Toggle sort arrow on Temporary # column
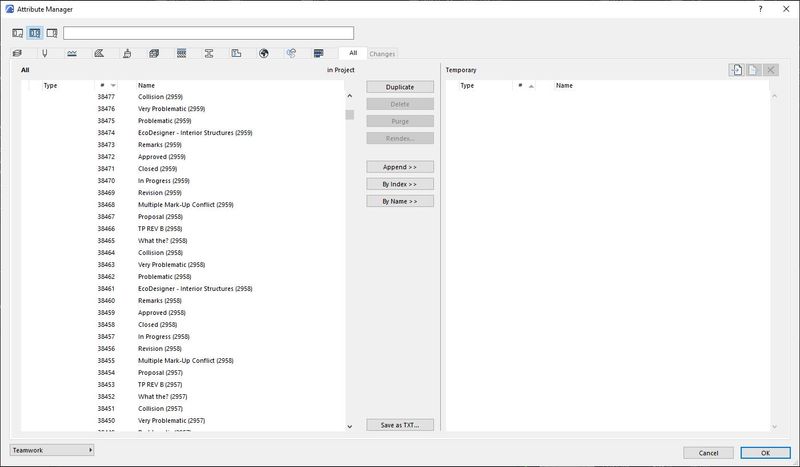 pyautogui.click(x=531, y=86)
